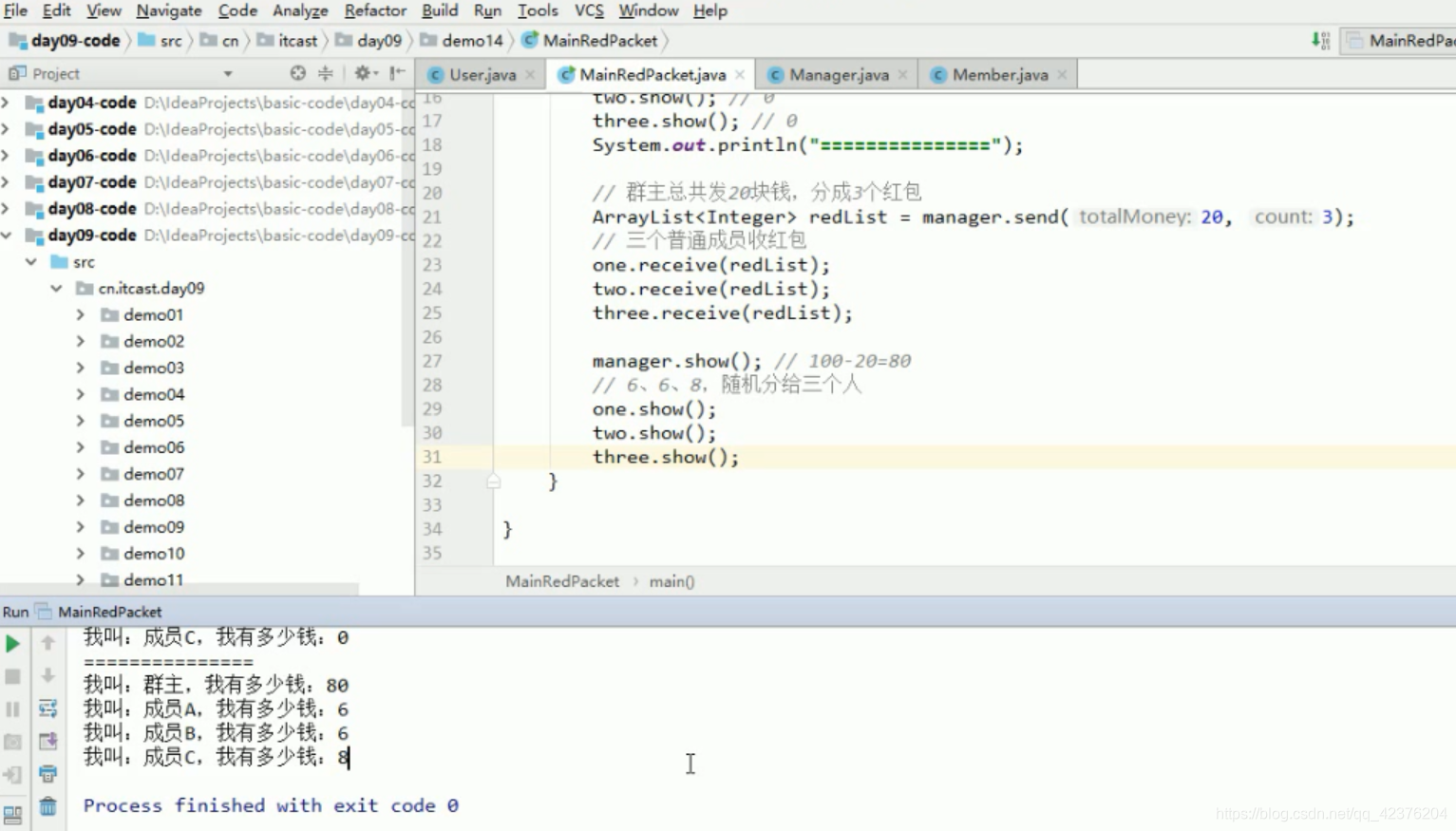Open the VCS menu
The width and height of the screenshot is (1456, 831).
[589, 10]
